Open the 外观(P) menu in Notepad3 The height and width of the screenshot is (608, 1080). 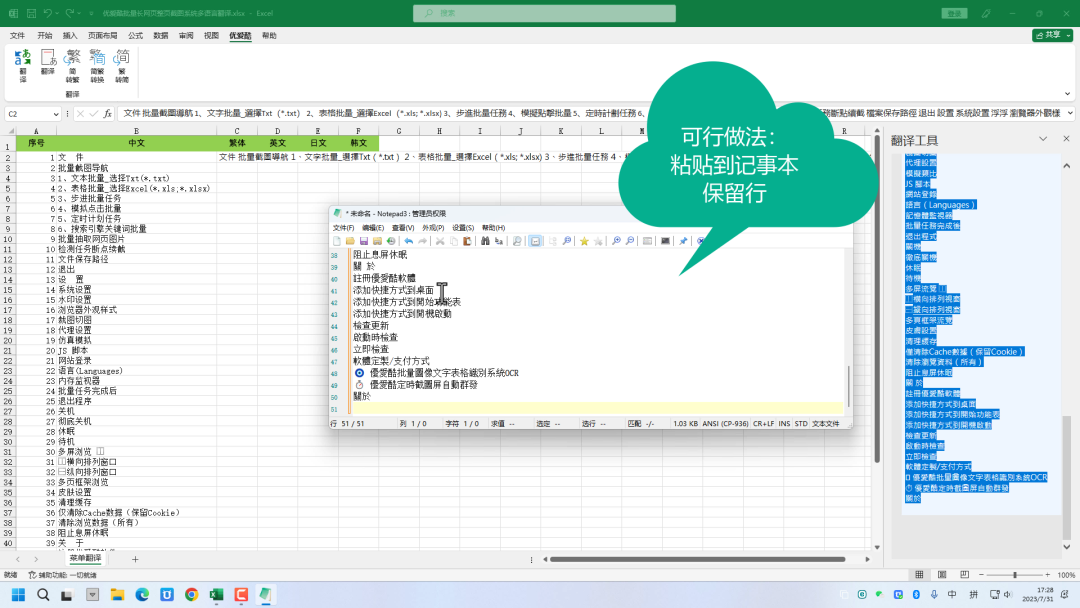(433, 228)
